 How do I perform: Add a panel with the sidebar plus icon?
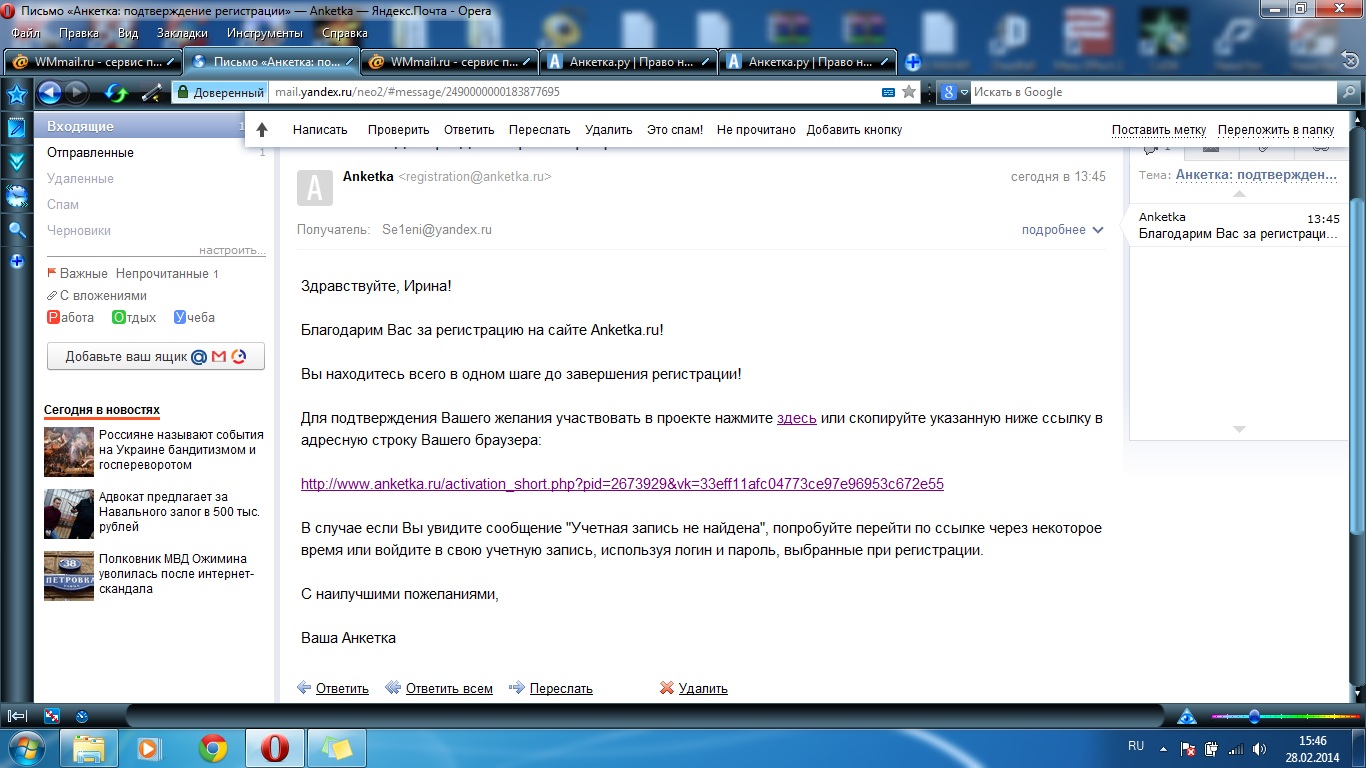coord(17,261)
